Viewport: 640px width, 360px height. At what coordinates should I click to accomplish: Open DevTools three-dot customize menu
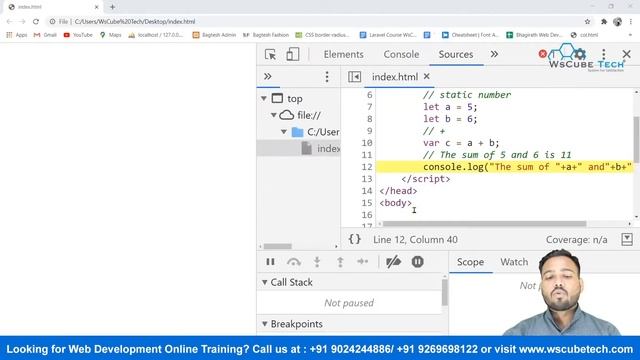[x=604, y=54]
